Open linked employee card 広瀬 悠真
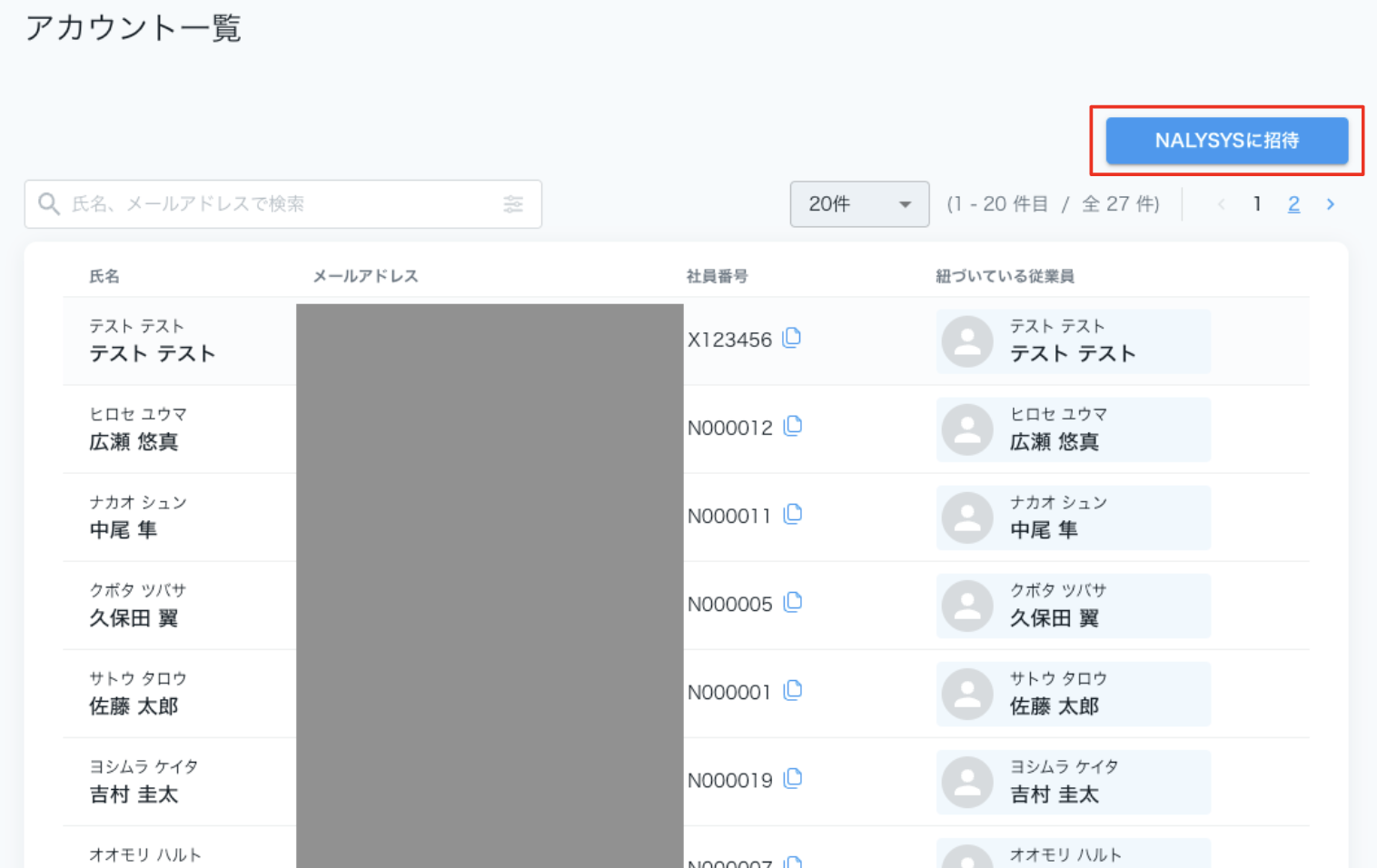Viewport: 1377px width, 868px height. (x=1073, y=429)
